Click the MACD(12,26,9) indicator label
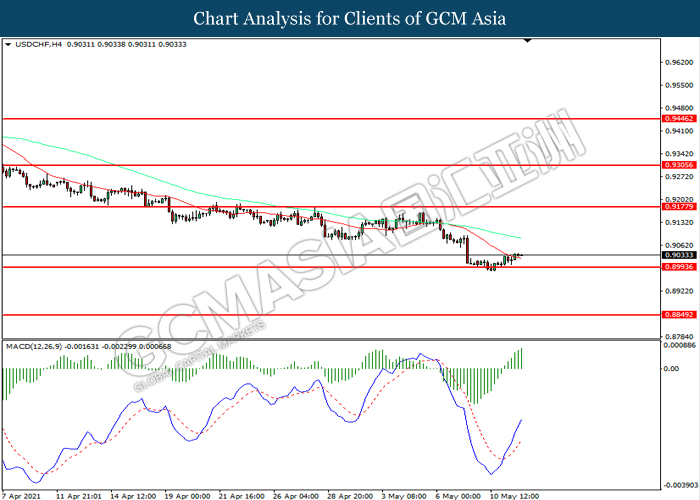Viewport: 700px width, 500px height. (34, 346)
